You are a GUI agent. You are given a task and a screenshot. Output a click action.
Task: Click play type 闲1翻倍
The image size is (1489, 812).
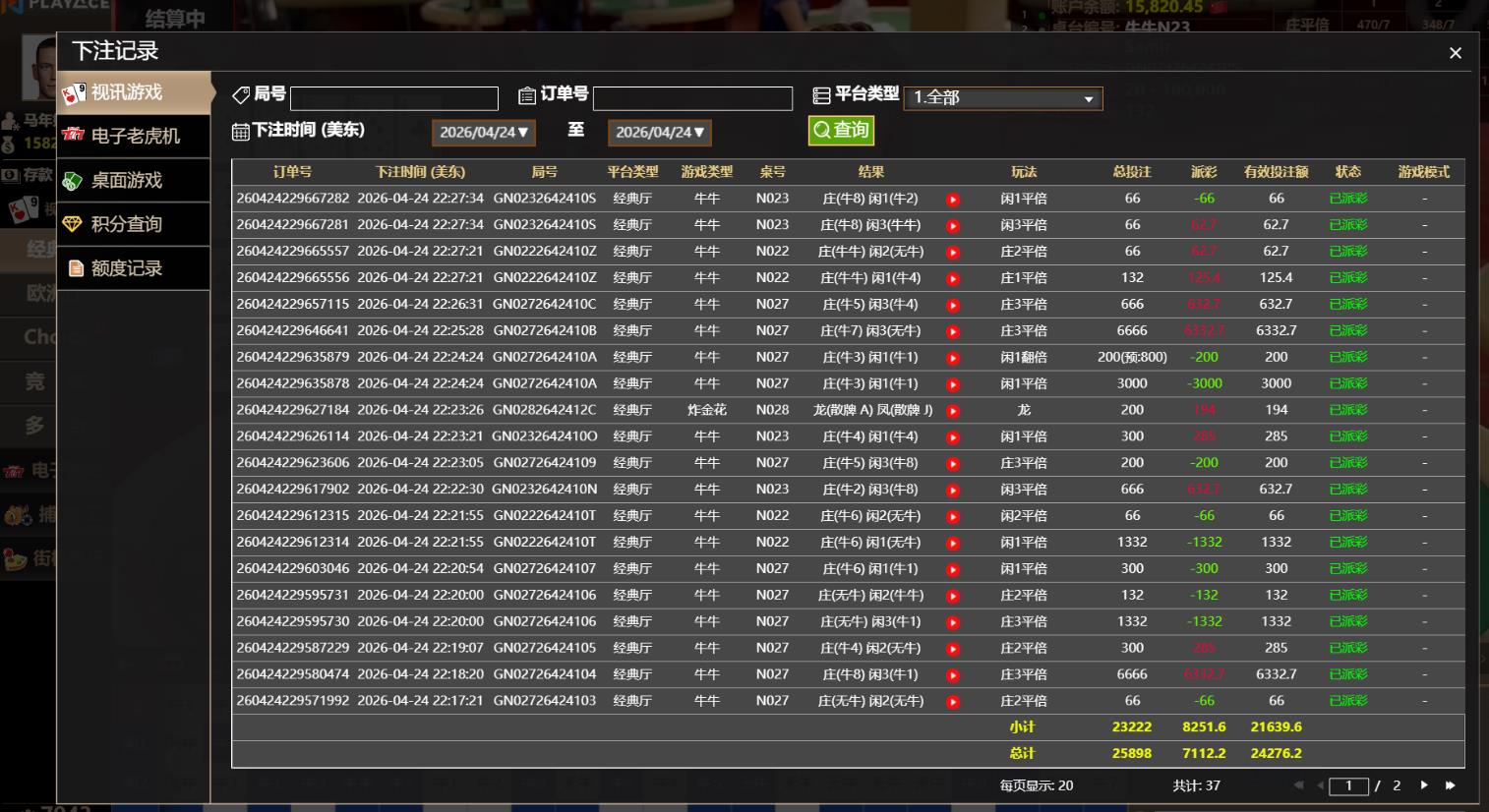pos(1024,357)
